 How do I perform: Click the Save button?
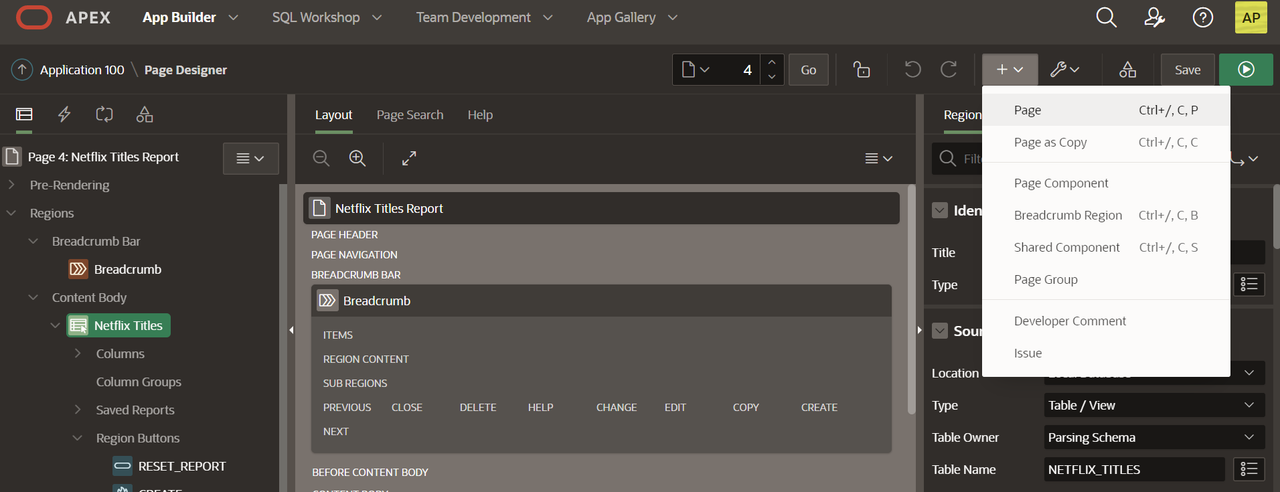point(1188,69)
